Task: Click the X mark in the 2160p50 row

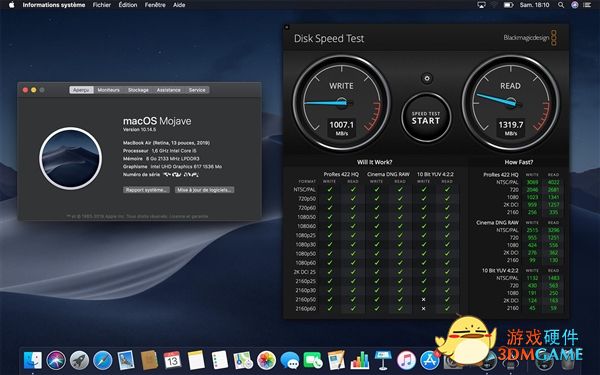Action: (423, 300)
